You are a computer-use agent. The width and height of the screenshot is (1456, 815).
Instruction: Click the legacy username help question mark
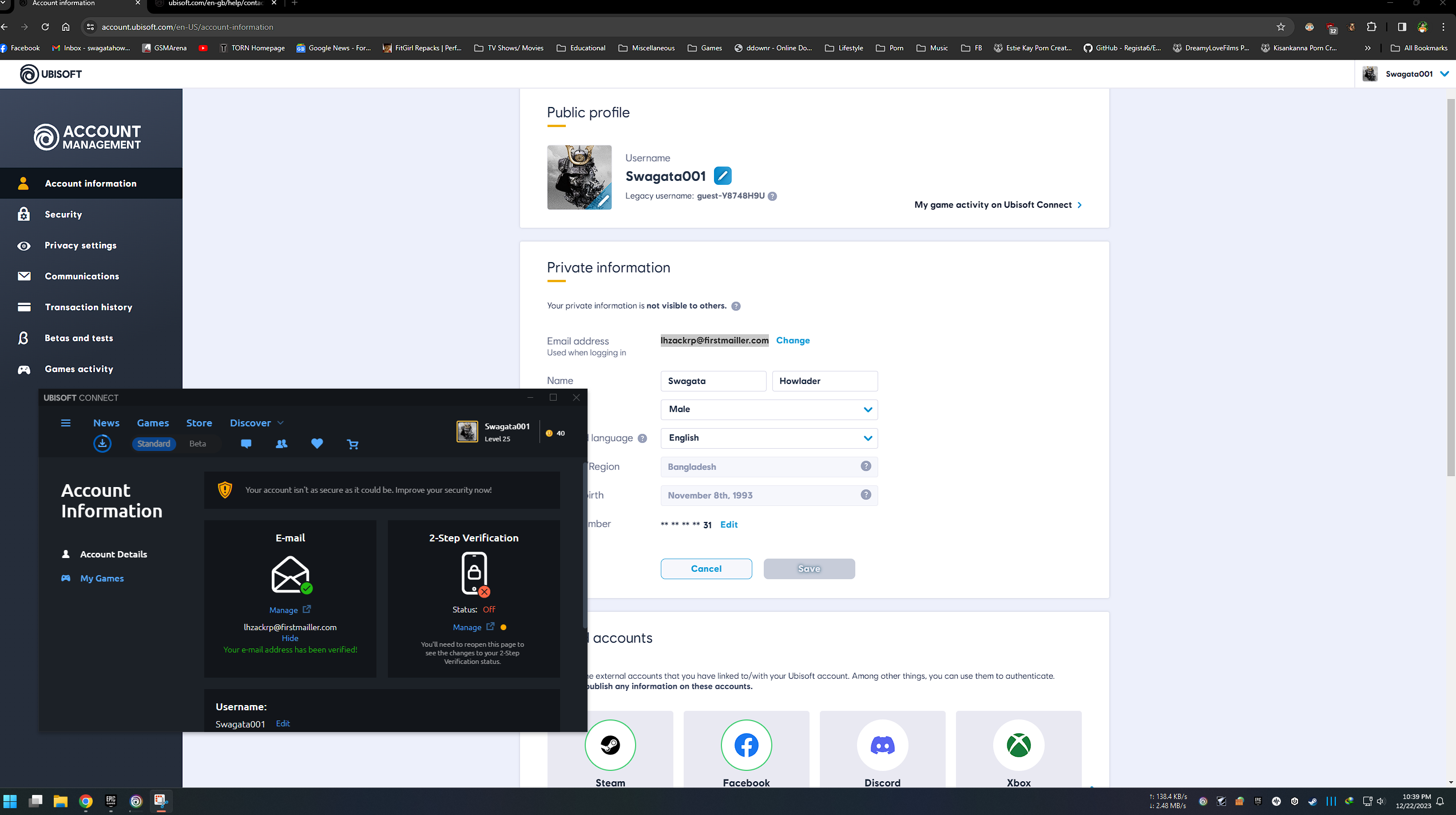click(772, 196)
